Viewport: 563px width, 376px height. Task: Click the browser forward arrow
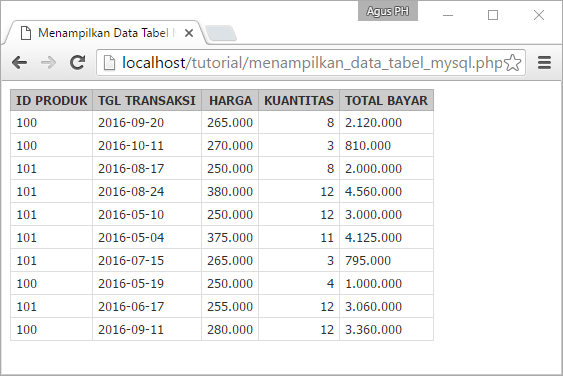(x=48, y=62)
